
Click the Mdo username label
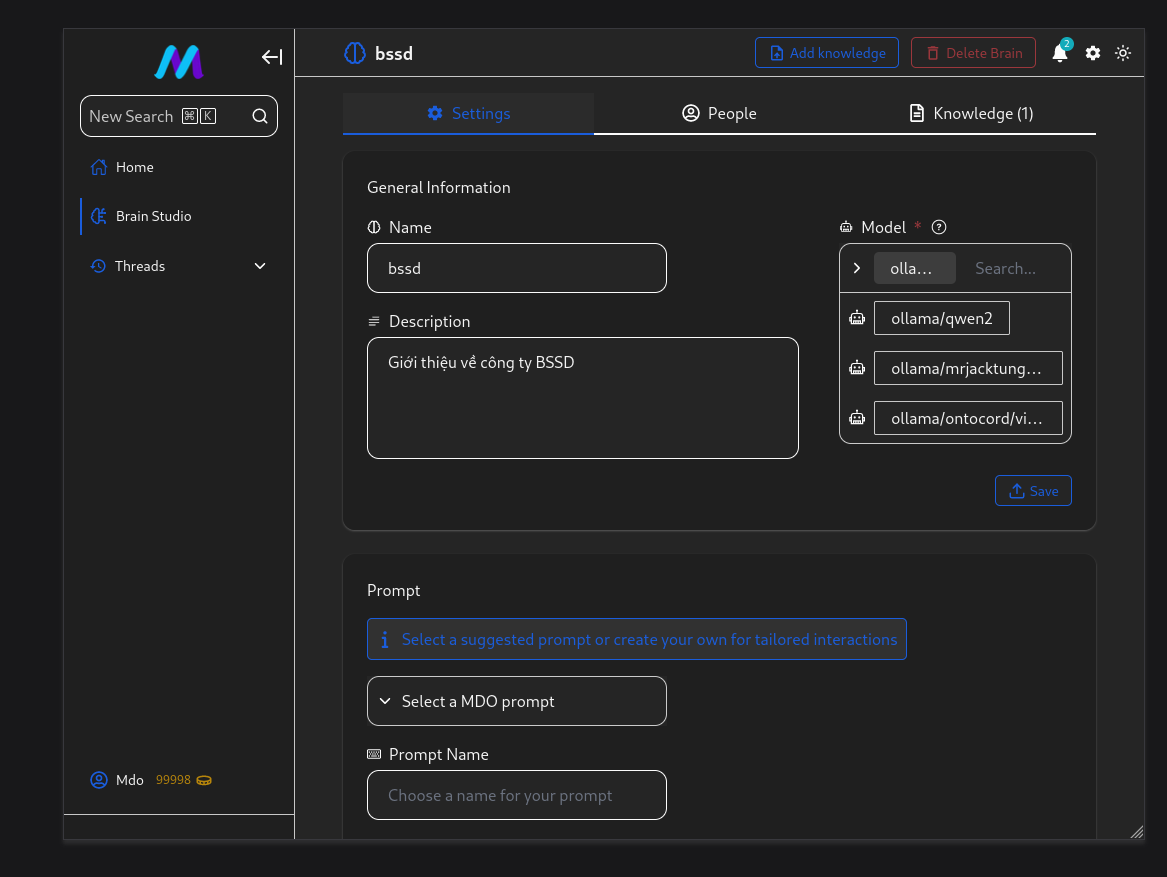(x=130, y=780)
